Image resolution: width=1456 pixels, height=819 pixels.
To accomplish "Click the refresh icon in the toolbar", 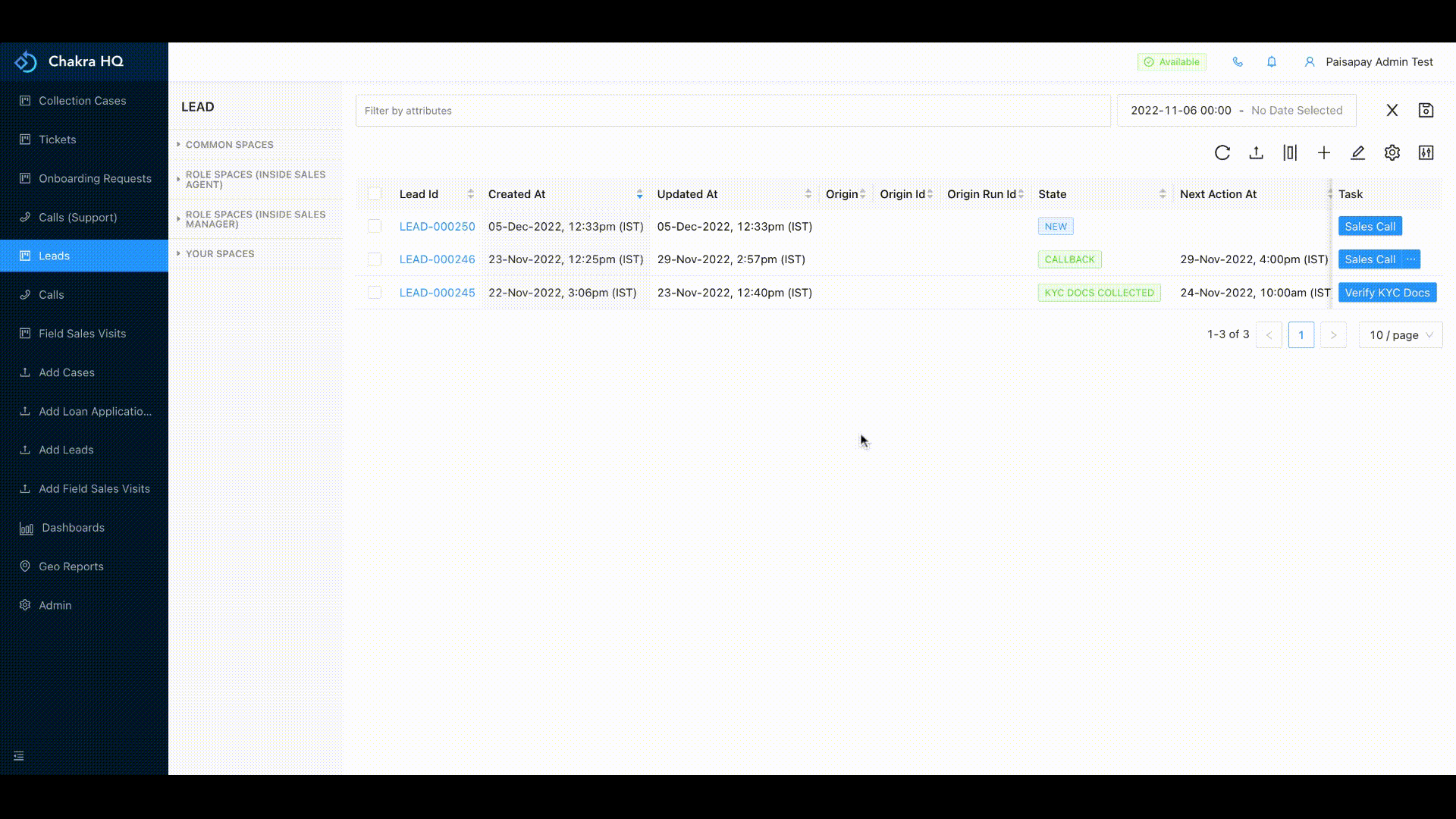I will [1222, 153].
